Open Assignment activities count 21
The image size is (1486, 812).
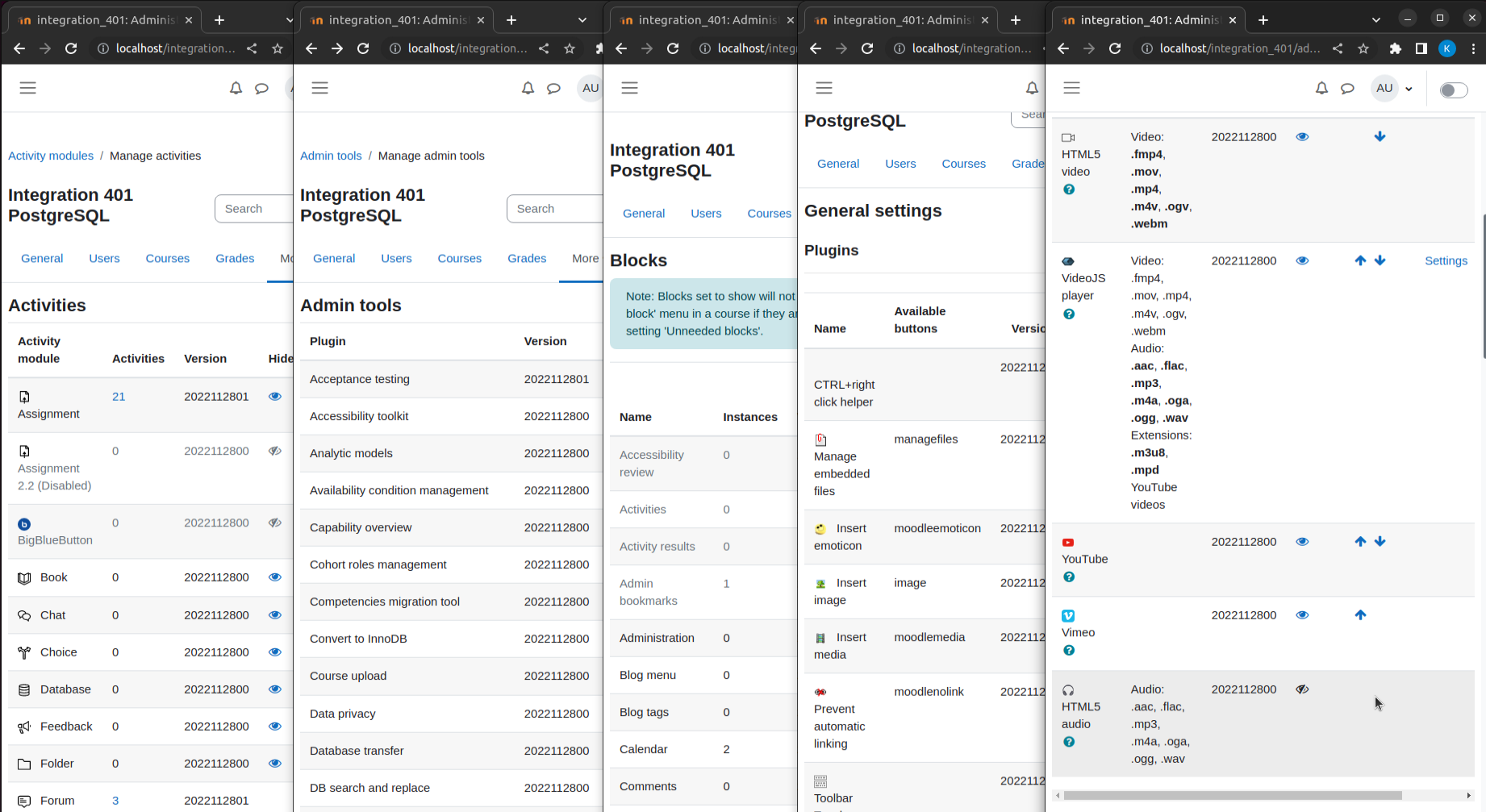pos(119,396)
